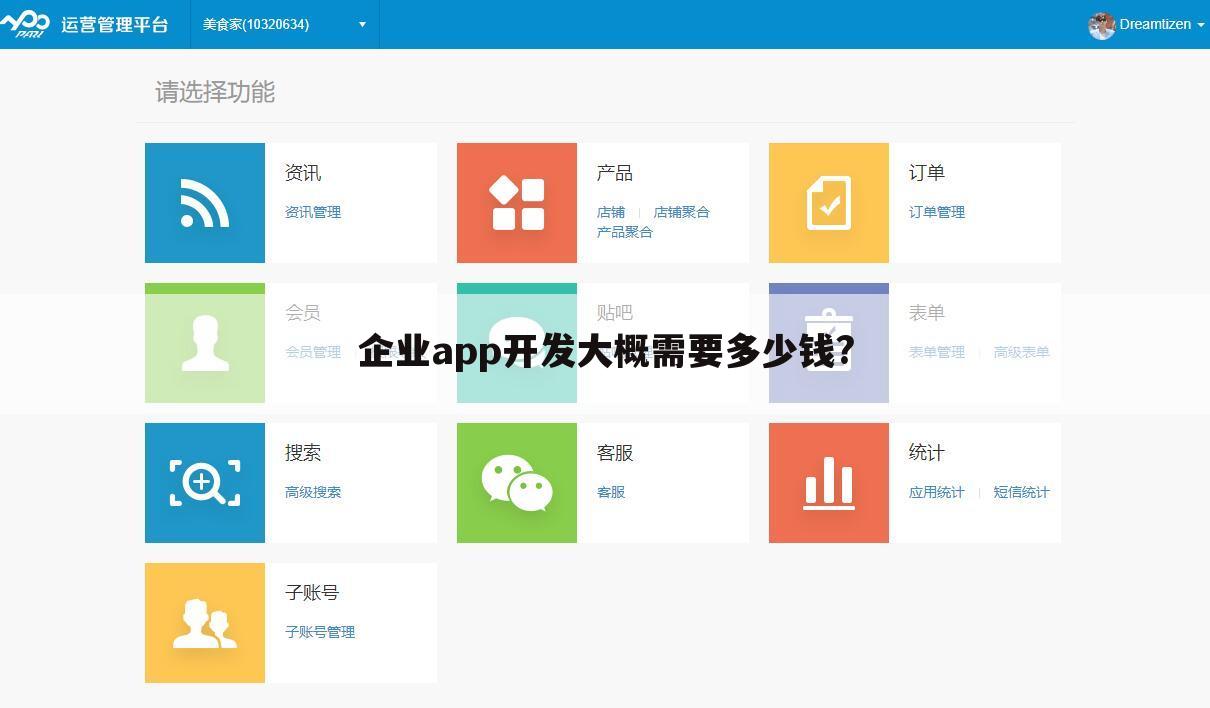Open the 客服 link below the 客服 title
1210x708 pixels.
coord(611,492)
